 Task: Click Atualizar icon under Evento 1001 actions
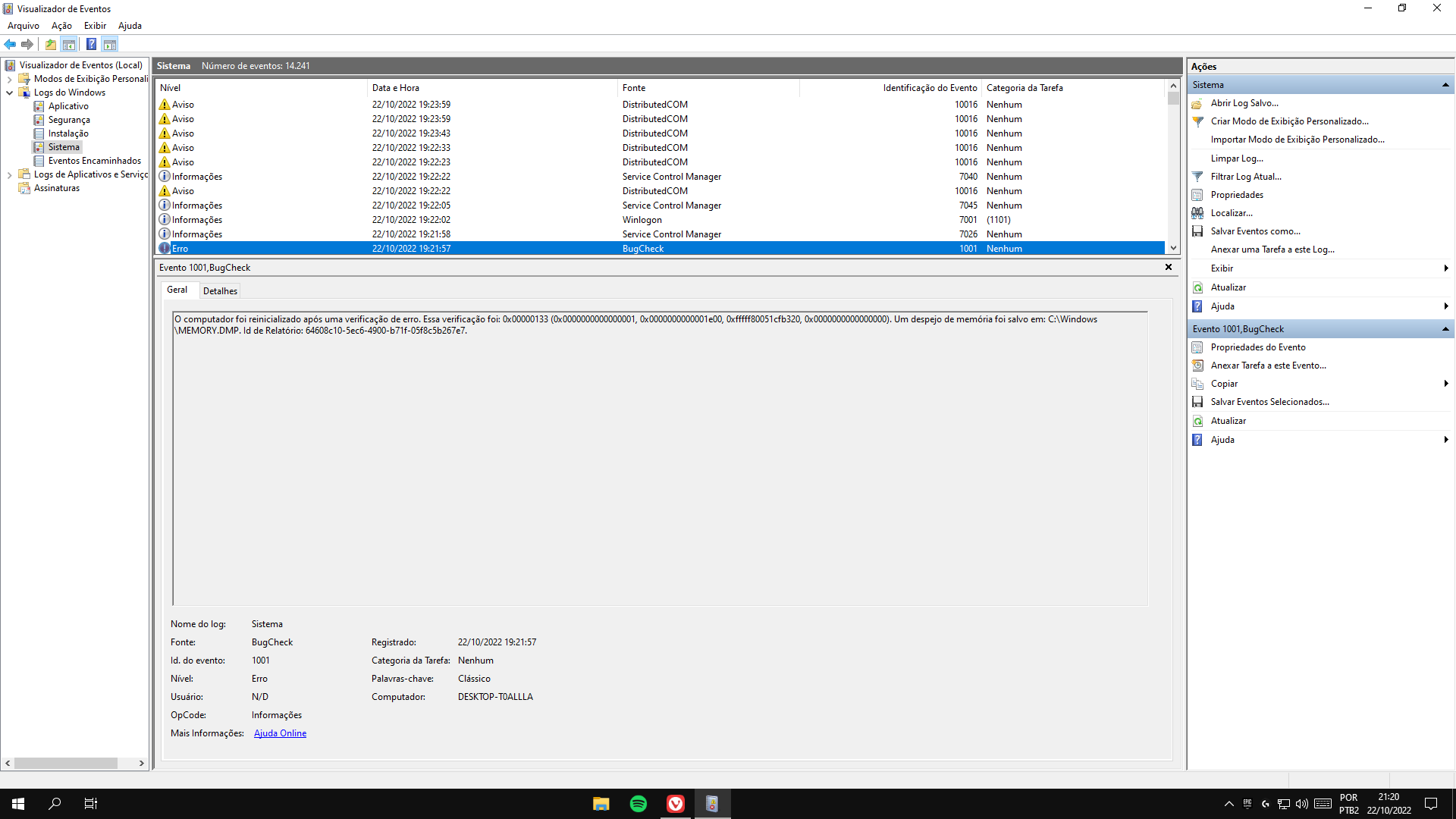(x=1197, y=421)
